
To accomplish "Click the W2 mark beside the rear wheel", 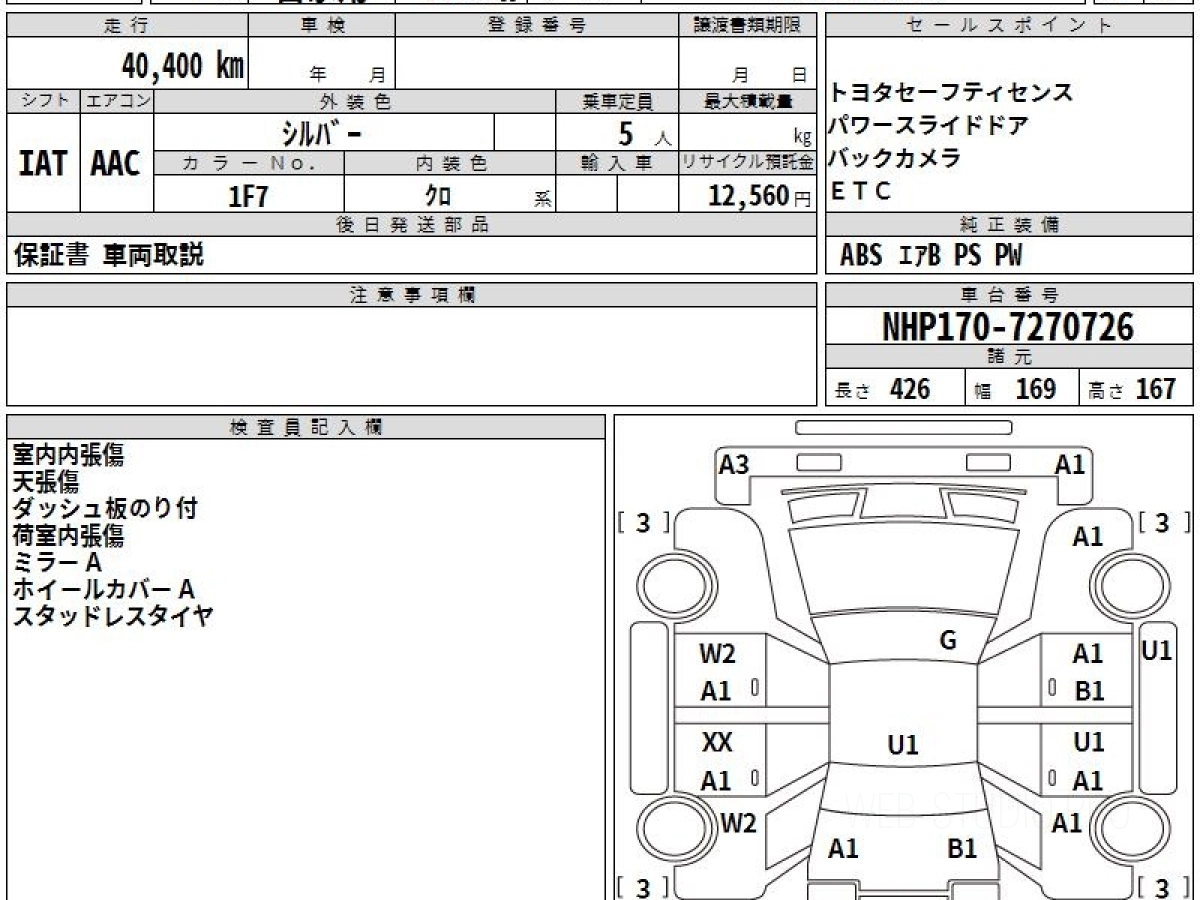I will point(739,823).
